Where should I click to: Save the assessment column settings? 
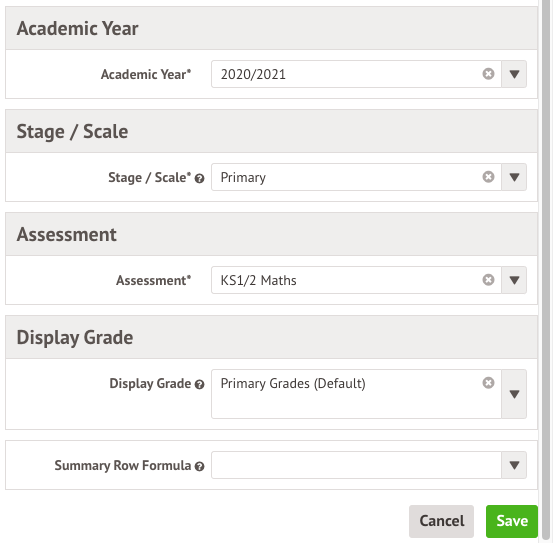(512, 521)
